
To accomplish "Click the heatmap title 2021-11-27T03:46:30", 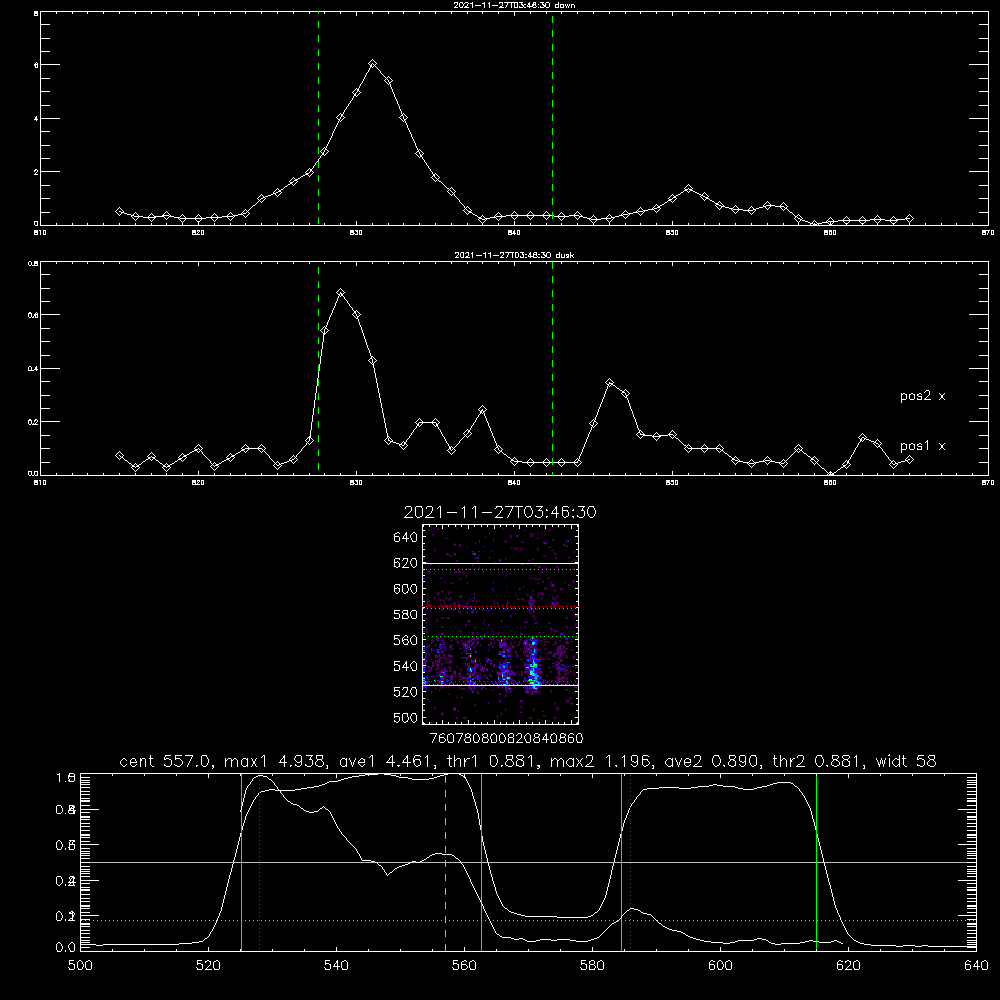I will point(500,512).
